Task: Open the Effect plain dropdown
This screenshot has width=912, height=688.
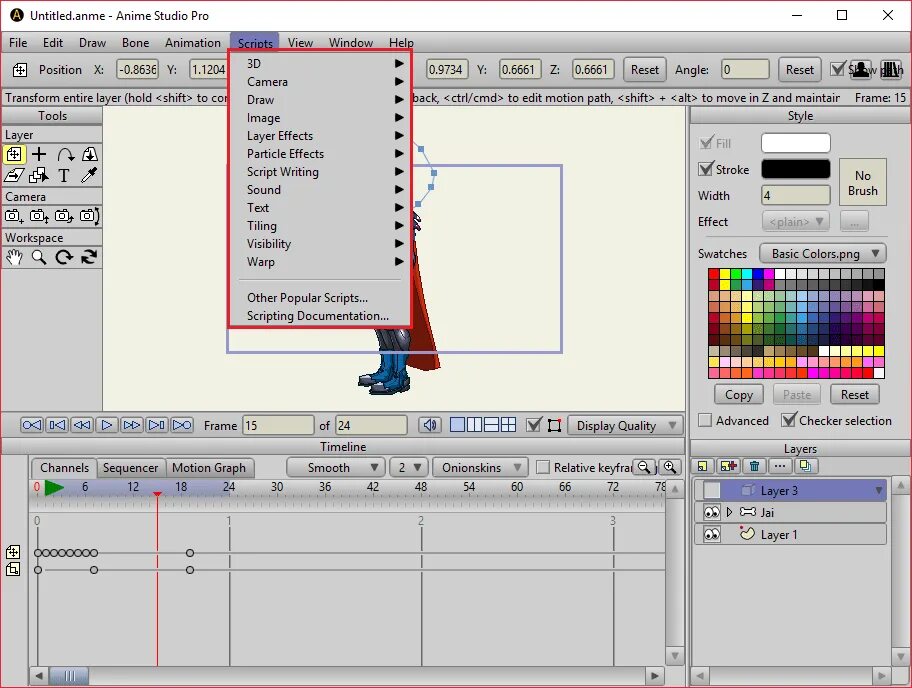Action: pos(795,222)
